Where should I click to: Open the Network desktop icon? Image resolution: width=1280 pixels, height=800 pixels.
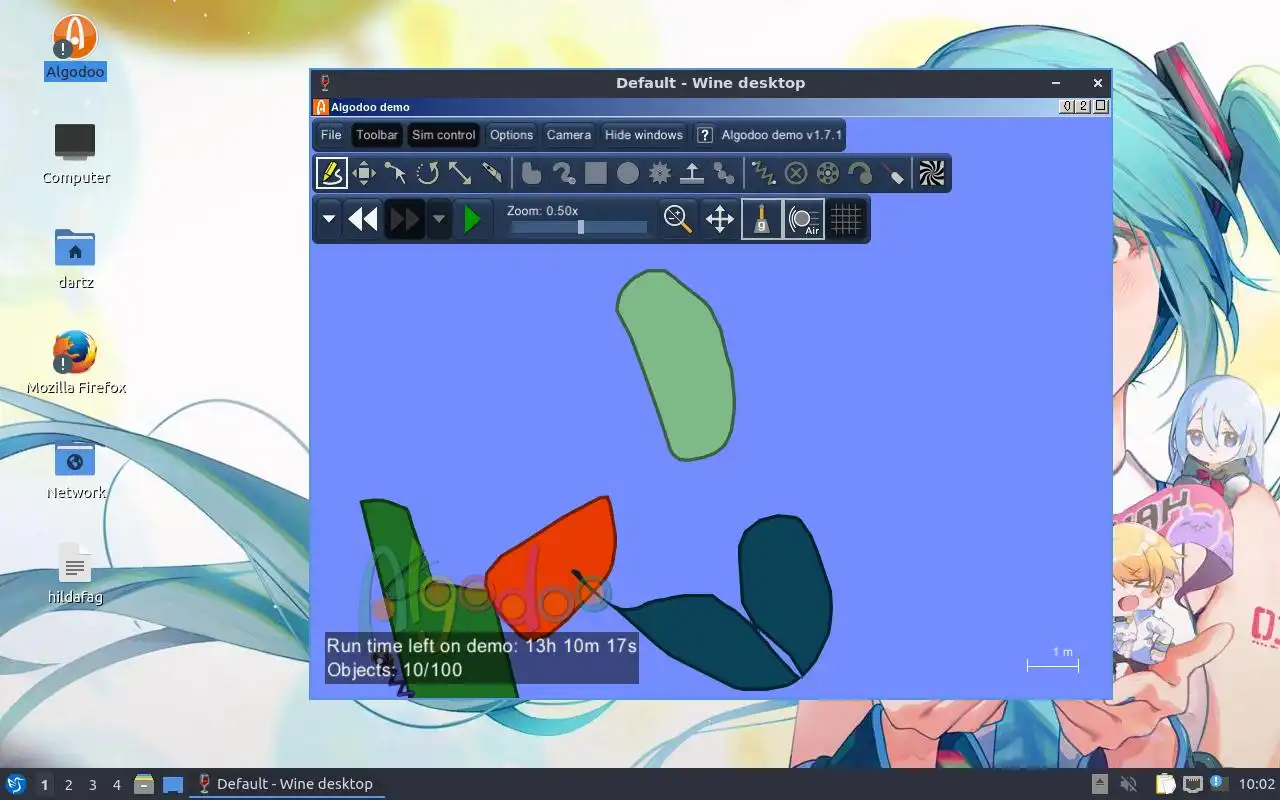click(76, 468)
